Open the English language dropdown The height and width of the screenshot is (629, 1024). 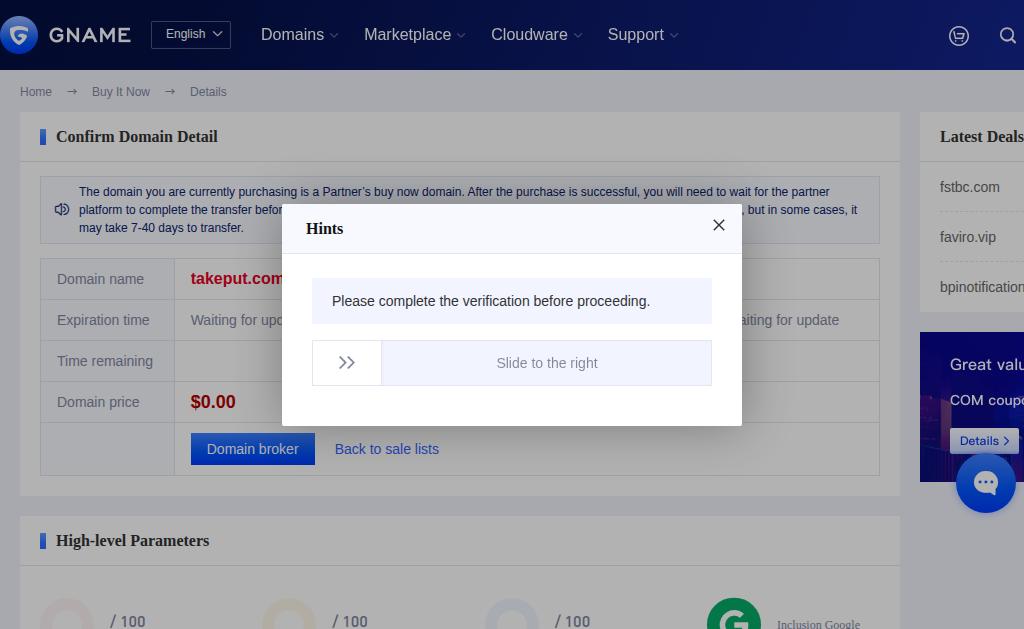pos(191,35)
